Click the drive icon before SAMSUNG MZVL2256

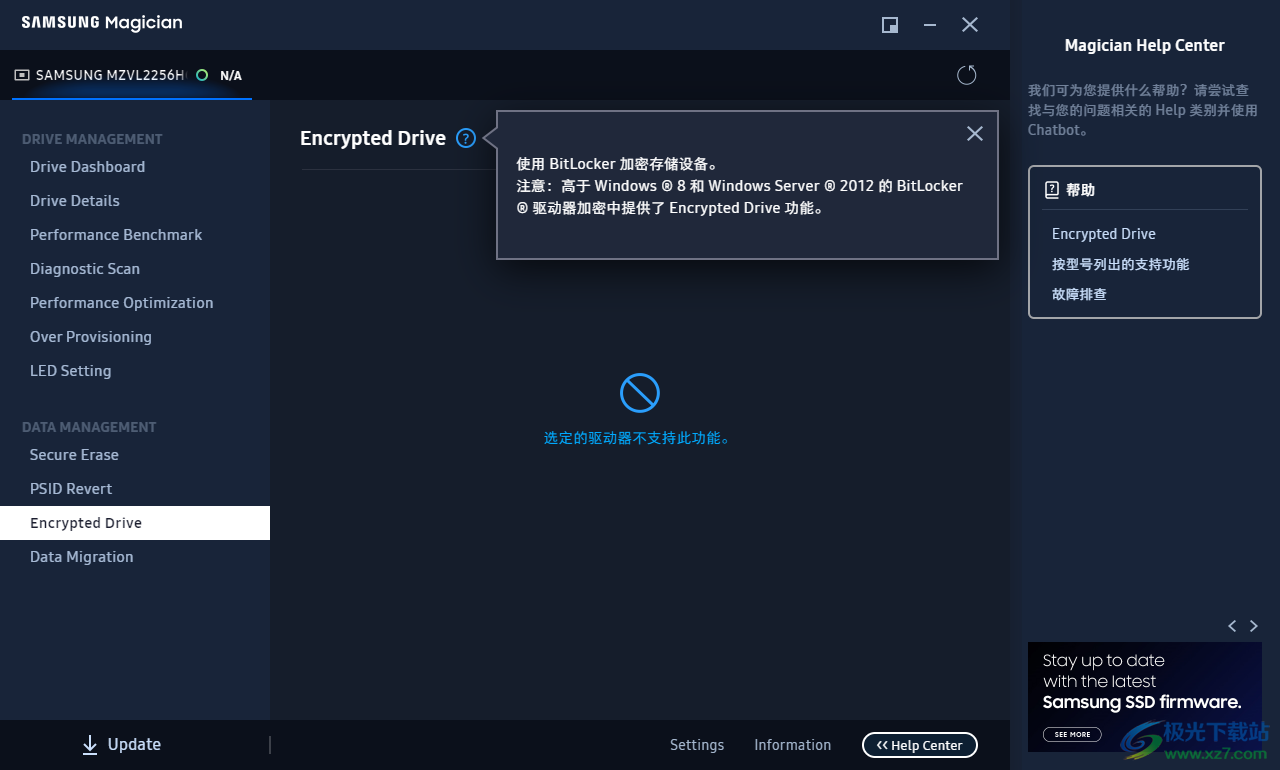click(22, 75)
